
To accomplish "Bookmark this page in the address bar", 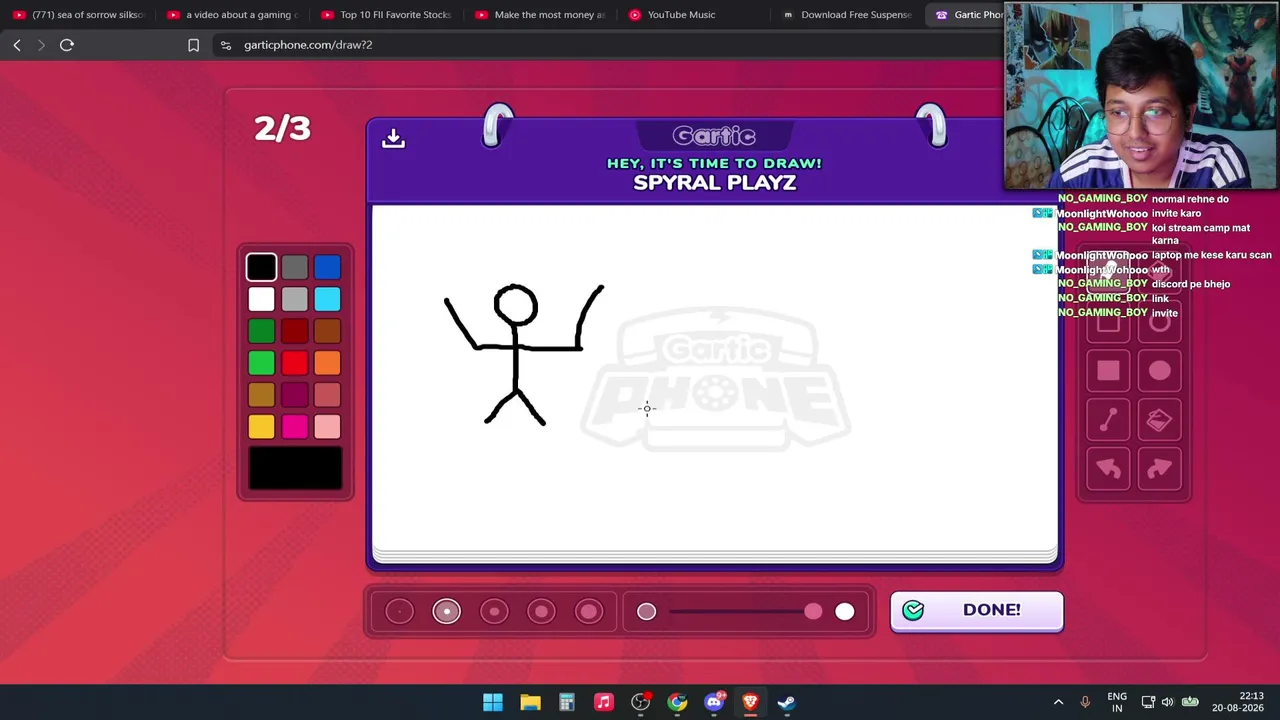I will click(193, 45).
